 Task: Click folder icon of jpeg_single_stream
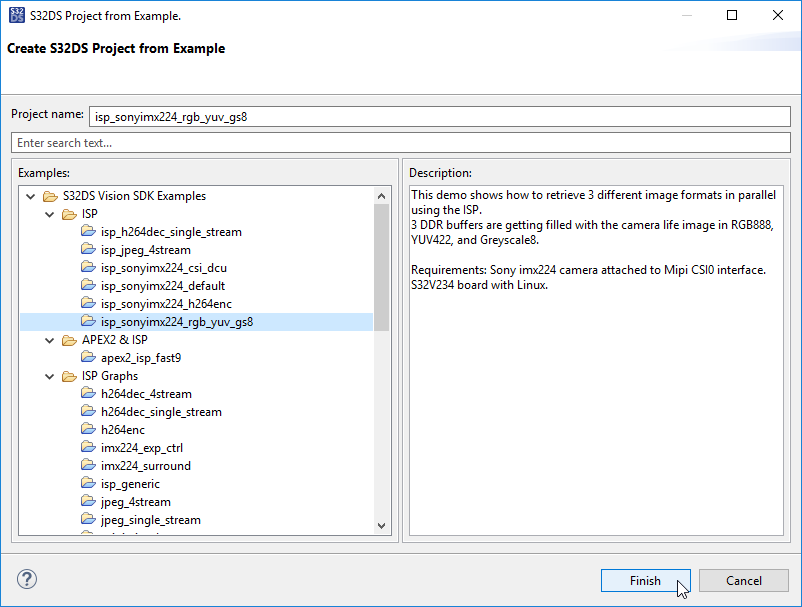click(x=88, y=519)
